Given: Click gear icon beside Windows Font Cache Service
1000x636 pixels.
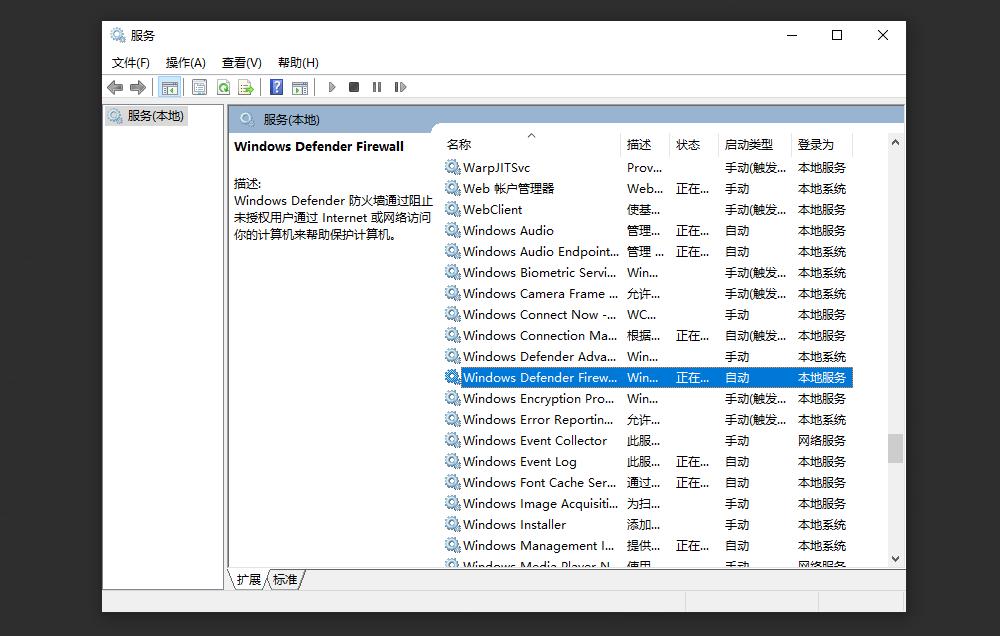Looking at the screenshot, I should pyautogui.click(x=452, y=482).
